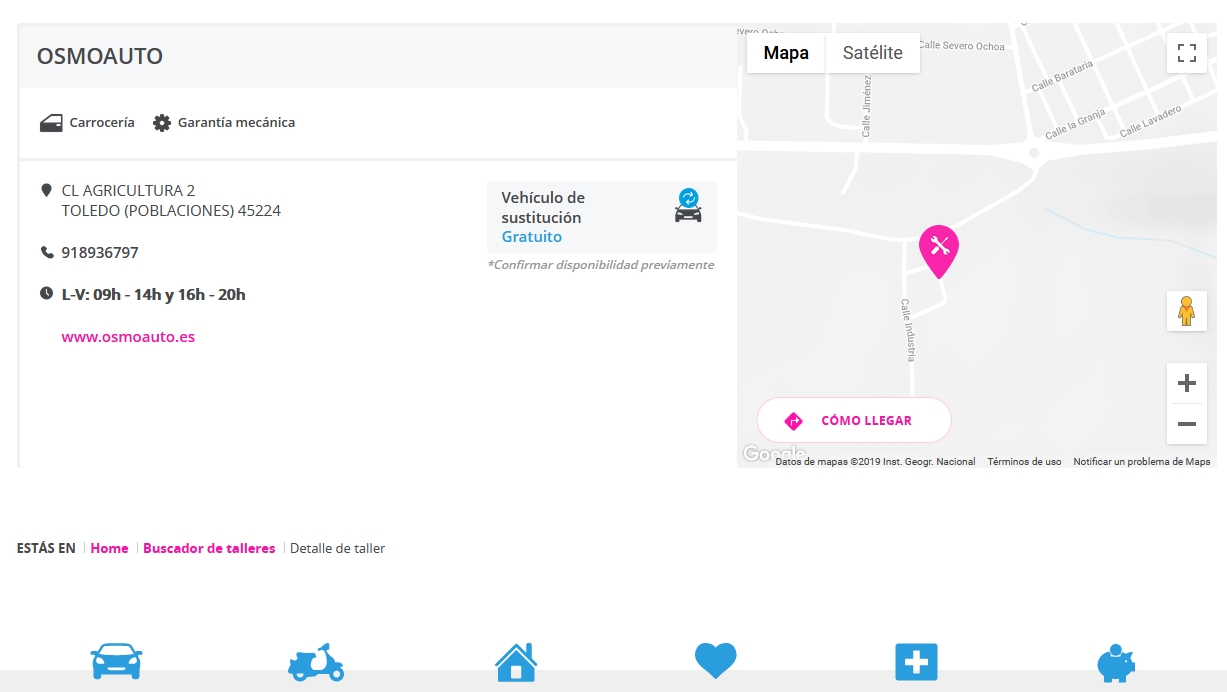This screenshot has width=1227, height=692.
Task: Open the www.osmoauto.es website link
Action: click(x=128, y=337)
